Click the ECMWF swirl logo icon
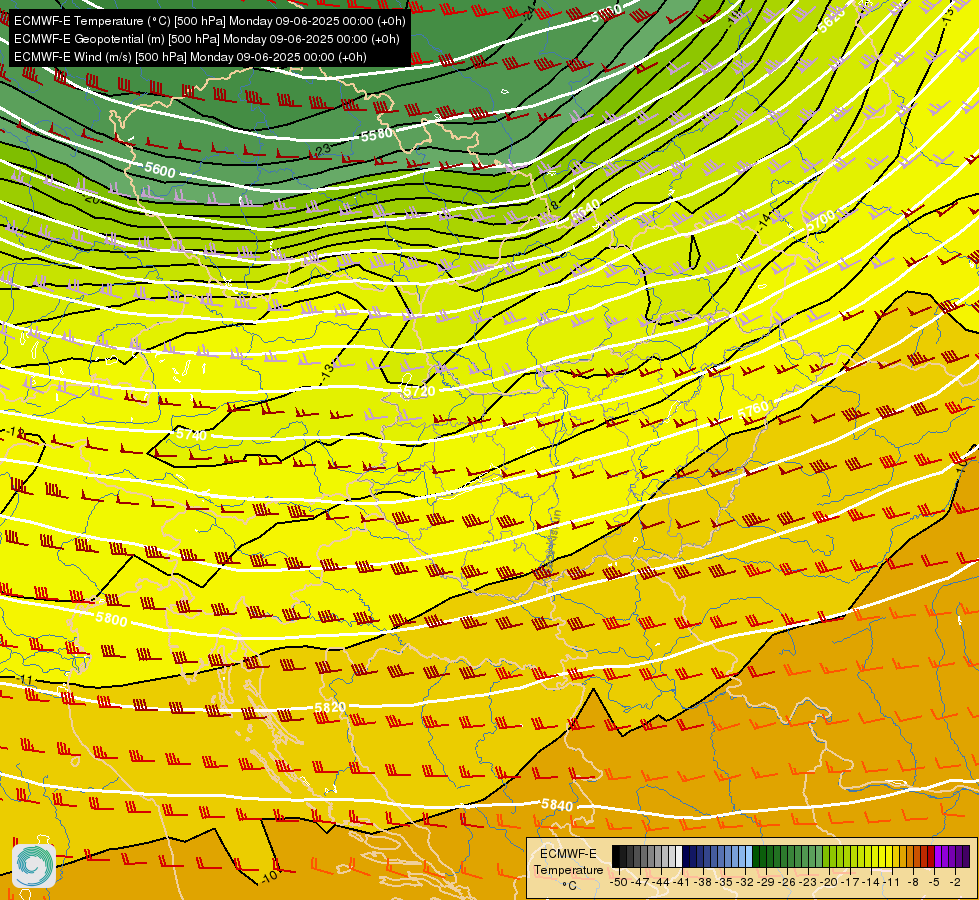The image size is (979, 900). coord(34,866)
